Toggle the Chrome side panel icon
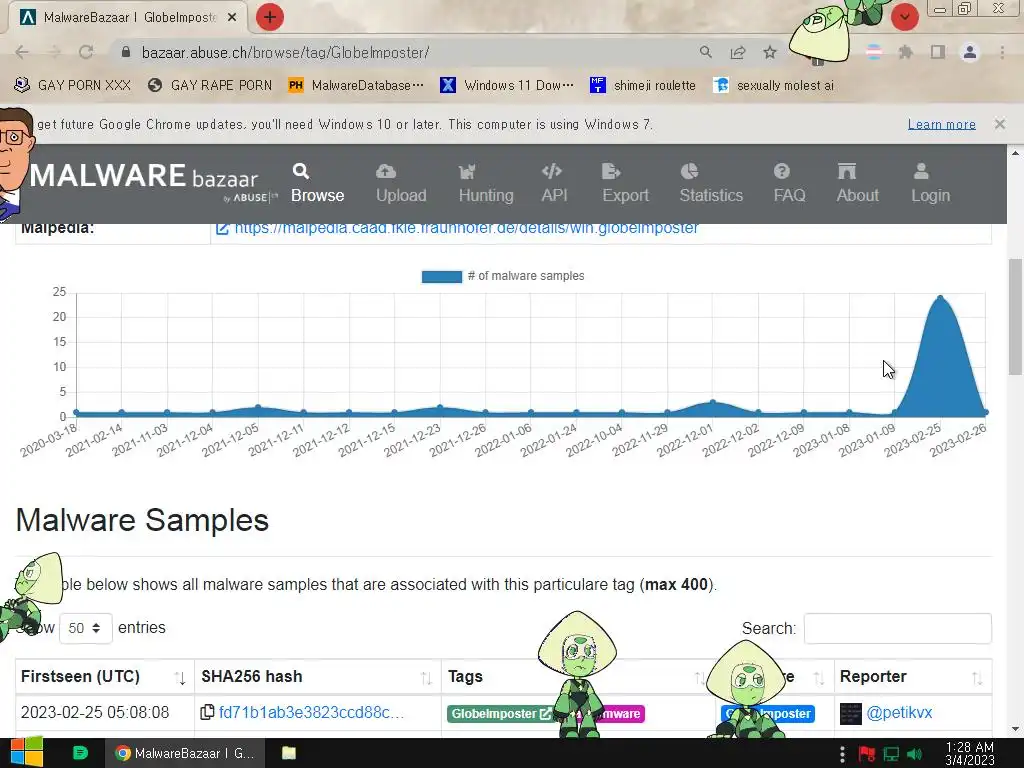 [x=938, y=52]
